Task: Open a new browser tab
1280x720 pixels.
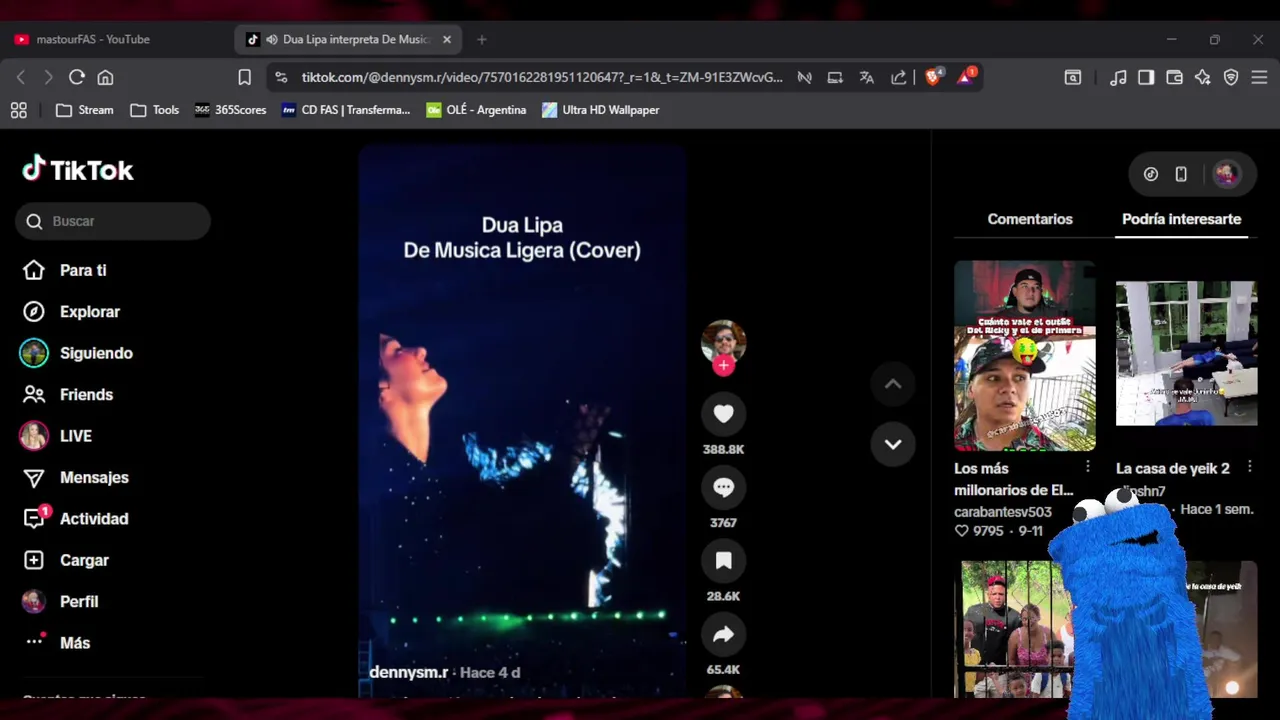Action: click(x=482, y=39)
